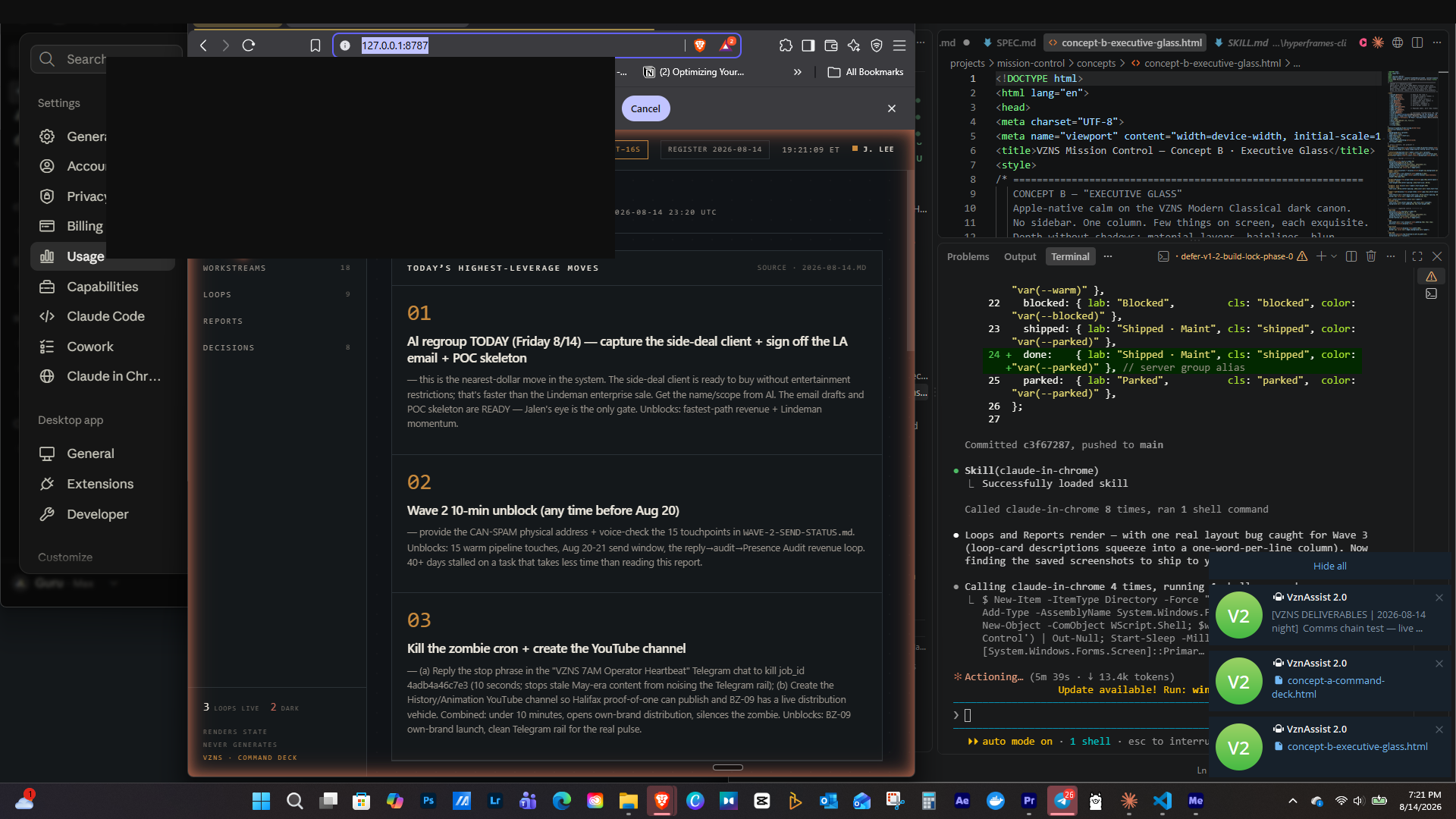Maximize the terminal panel size

(x=1417, y=256)
